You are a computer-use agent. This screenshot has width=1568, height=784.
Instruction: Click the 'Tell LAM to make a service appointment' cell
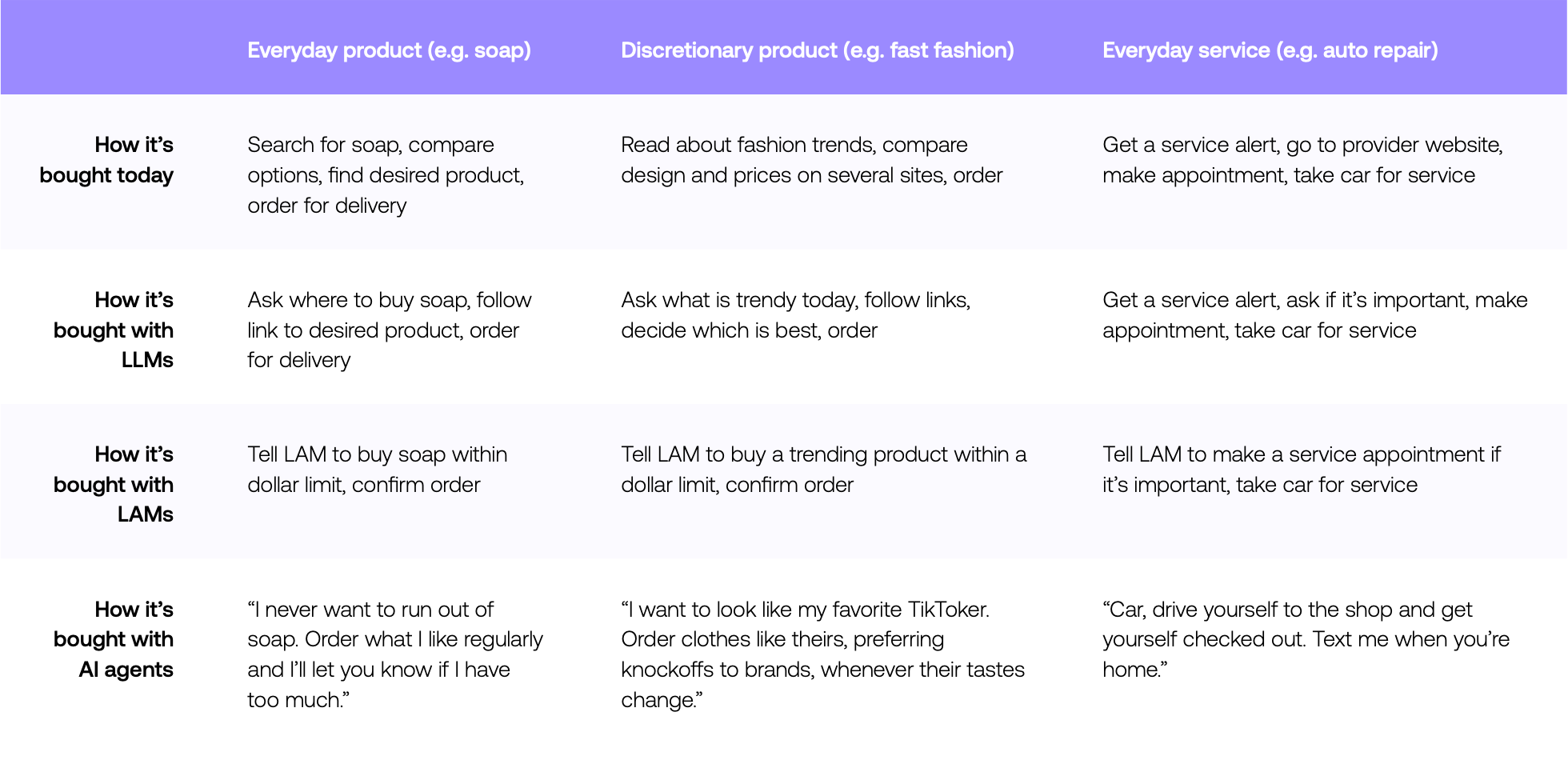1302,469
